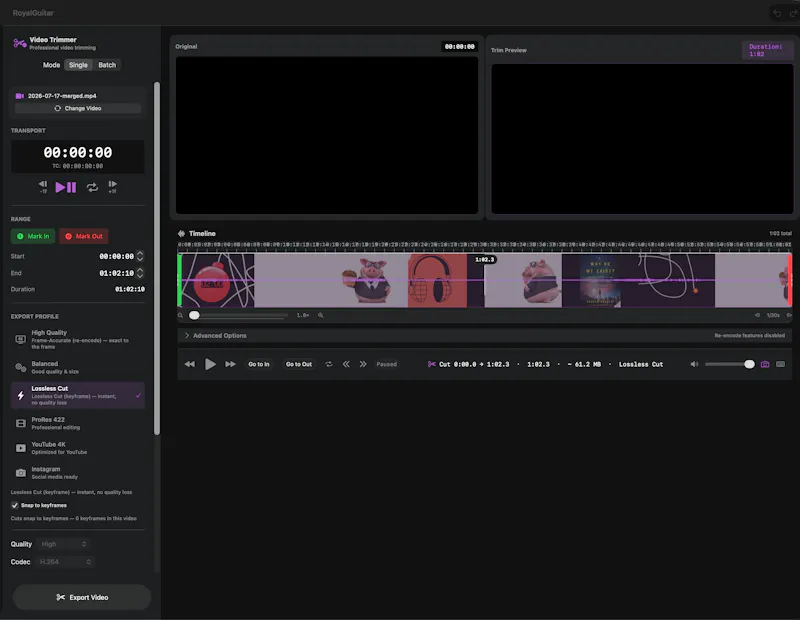Click the High Quality monitor icon
This screenshot has width=800, height=620.
pyautogui.click(x=20, y=339)
